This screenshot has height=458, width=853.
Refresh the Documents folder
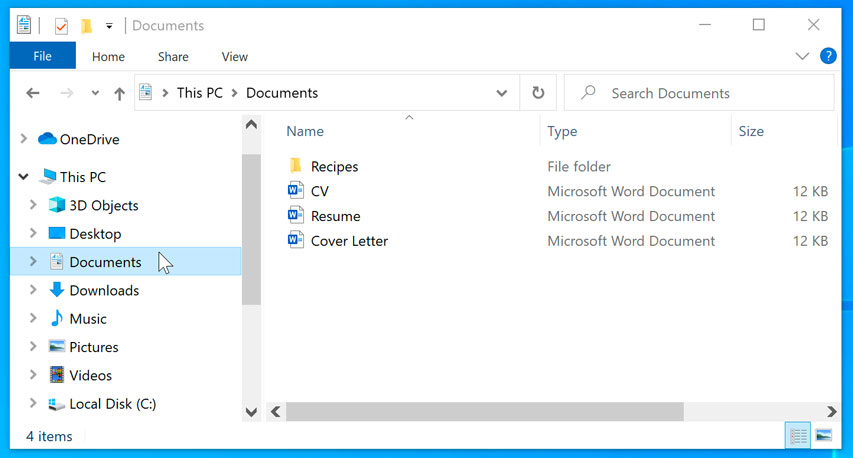coord(538,93)
